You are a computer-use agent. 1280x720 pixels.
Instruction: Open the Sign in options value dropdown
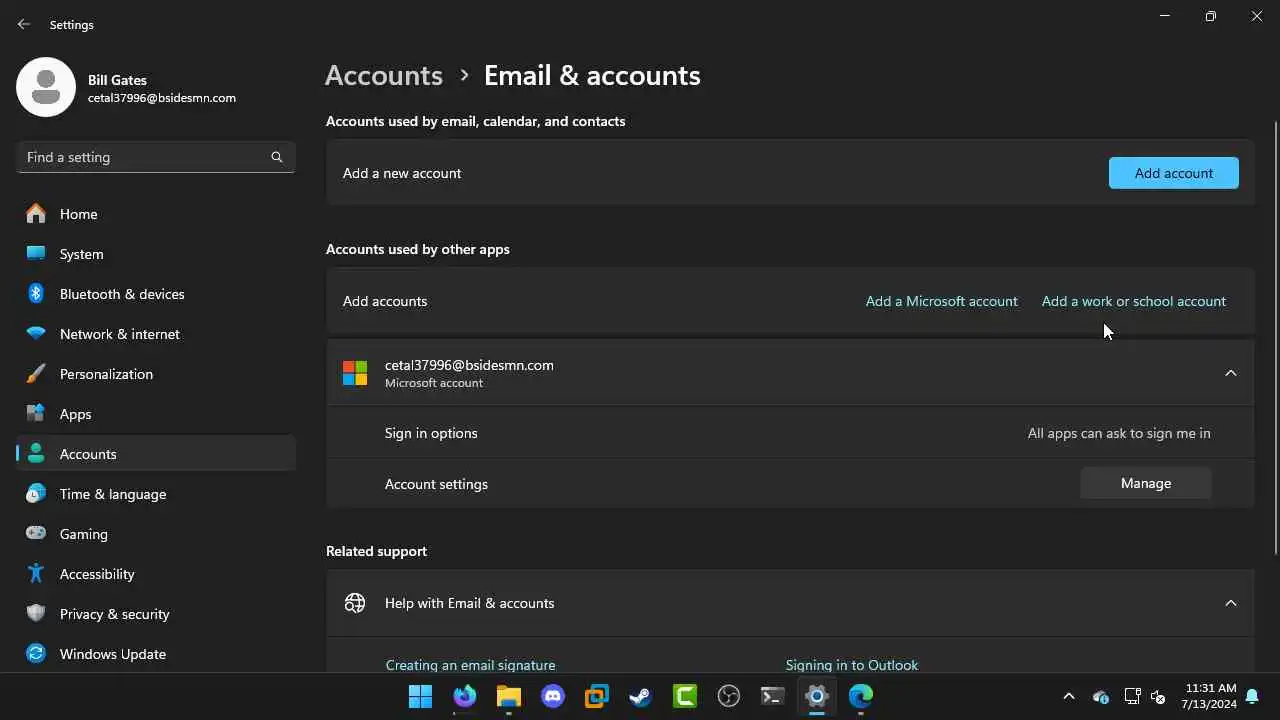(1119, 433)
